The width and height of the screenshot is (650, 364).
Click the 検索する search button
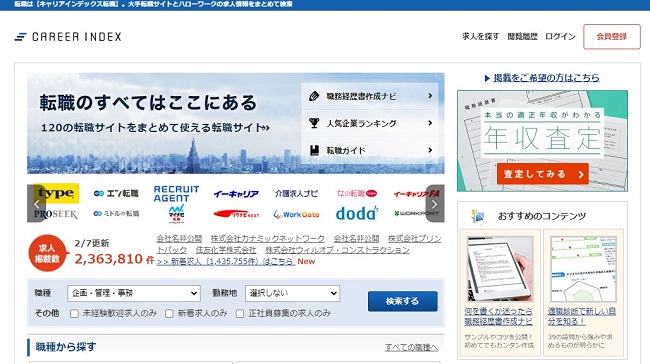tap(403, 301)
